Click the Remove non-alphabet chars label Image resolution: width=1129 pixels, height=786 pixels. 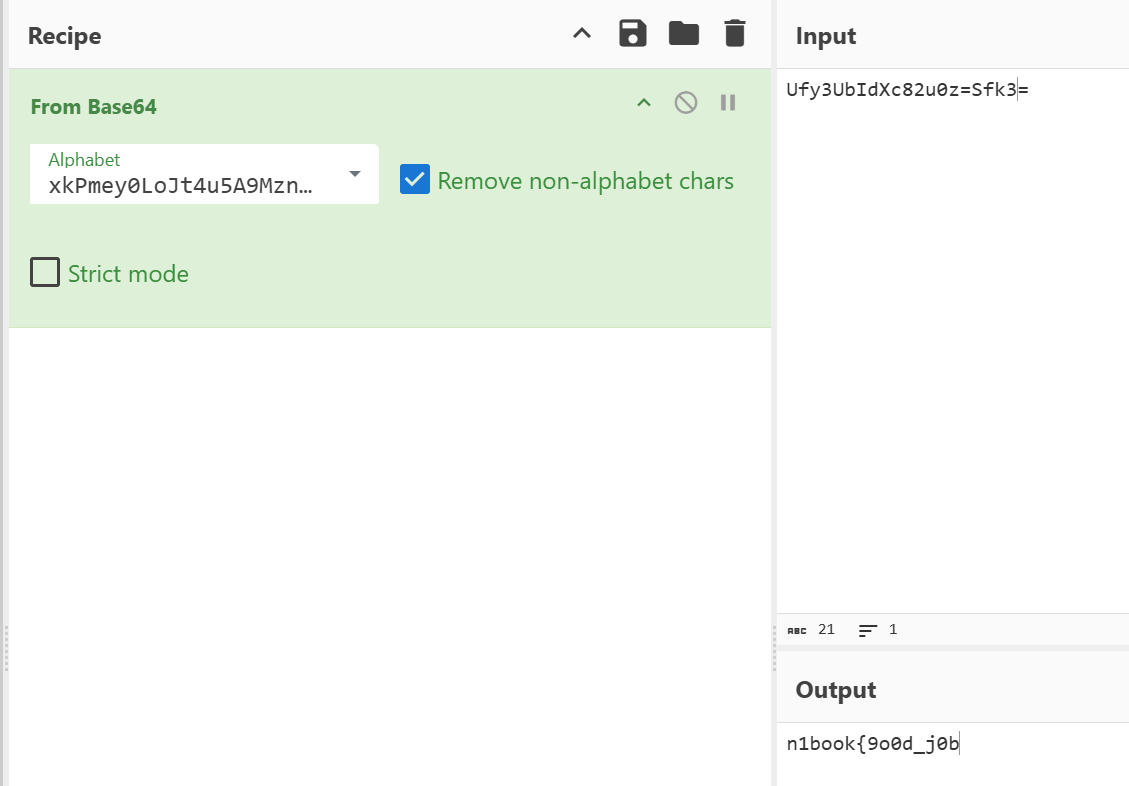[585, 181]
